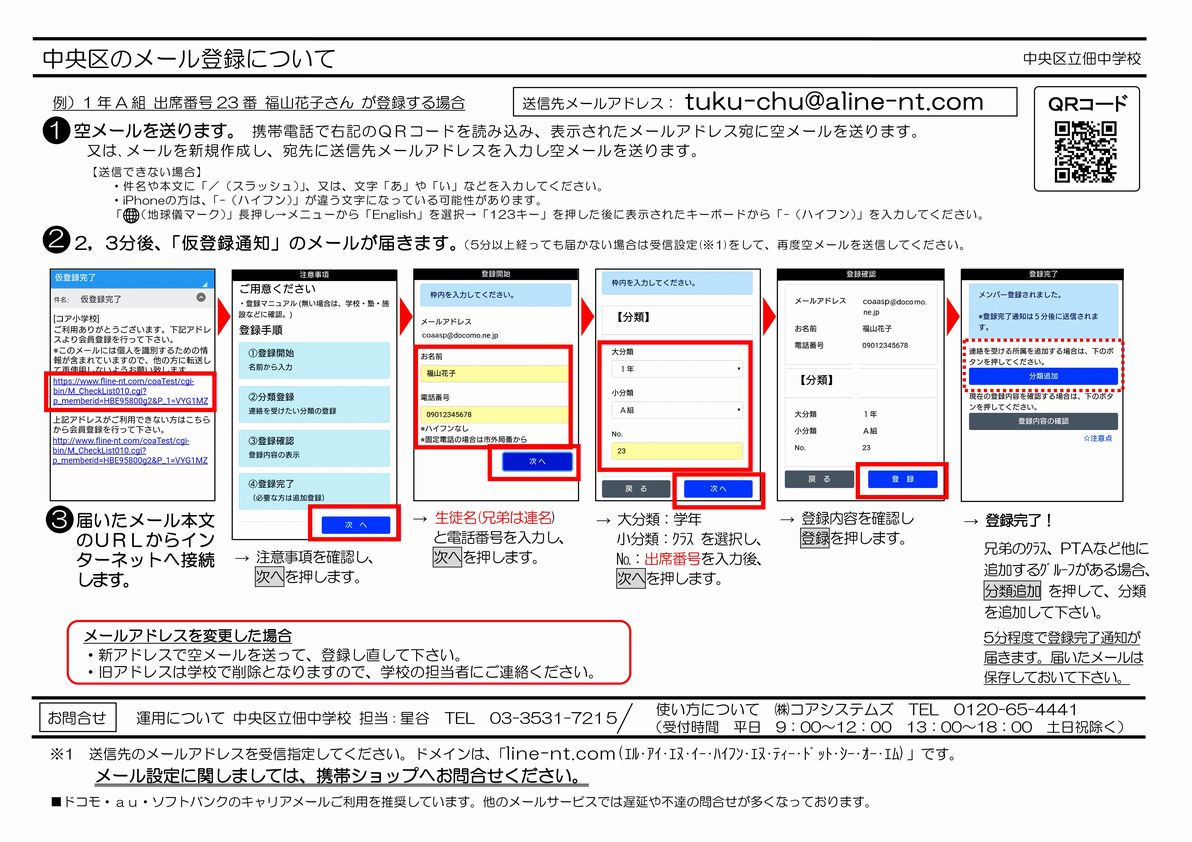Select the ④登録完了 step box
The width and height of the screenshot is (1192, 842).
click(315, 489)
